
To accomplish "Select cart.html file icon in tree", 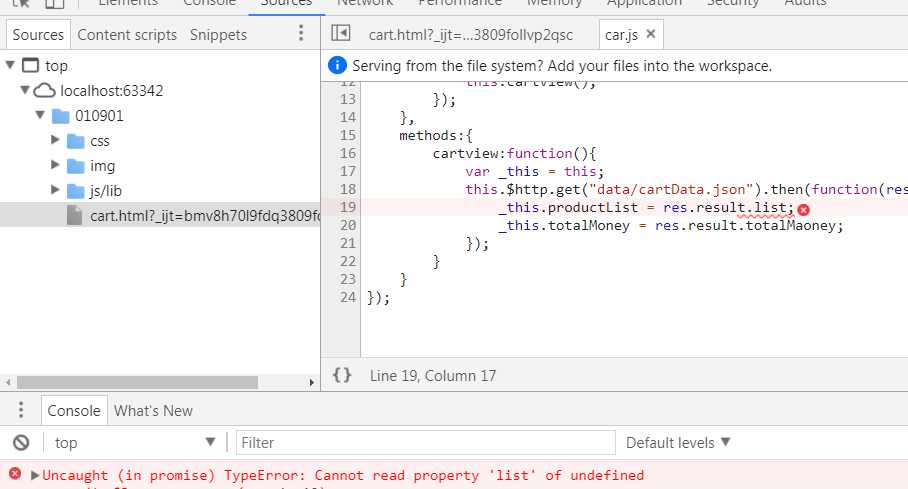I will (x=75, y=216).
